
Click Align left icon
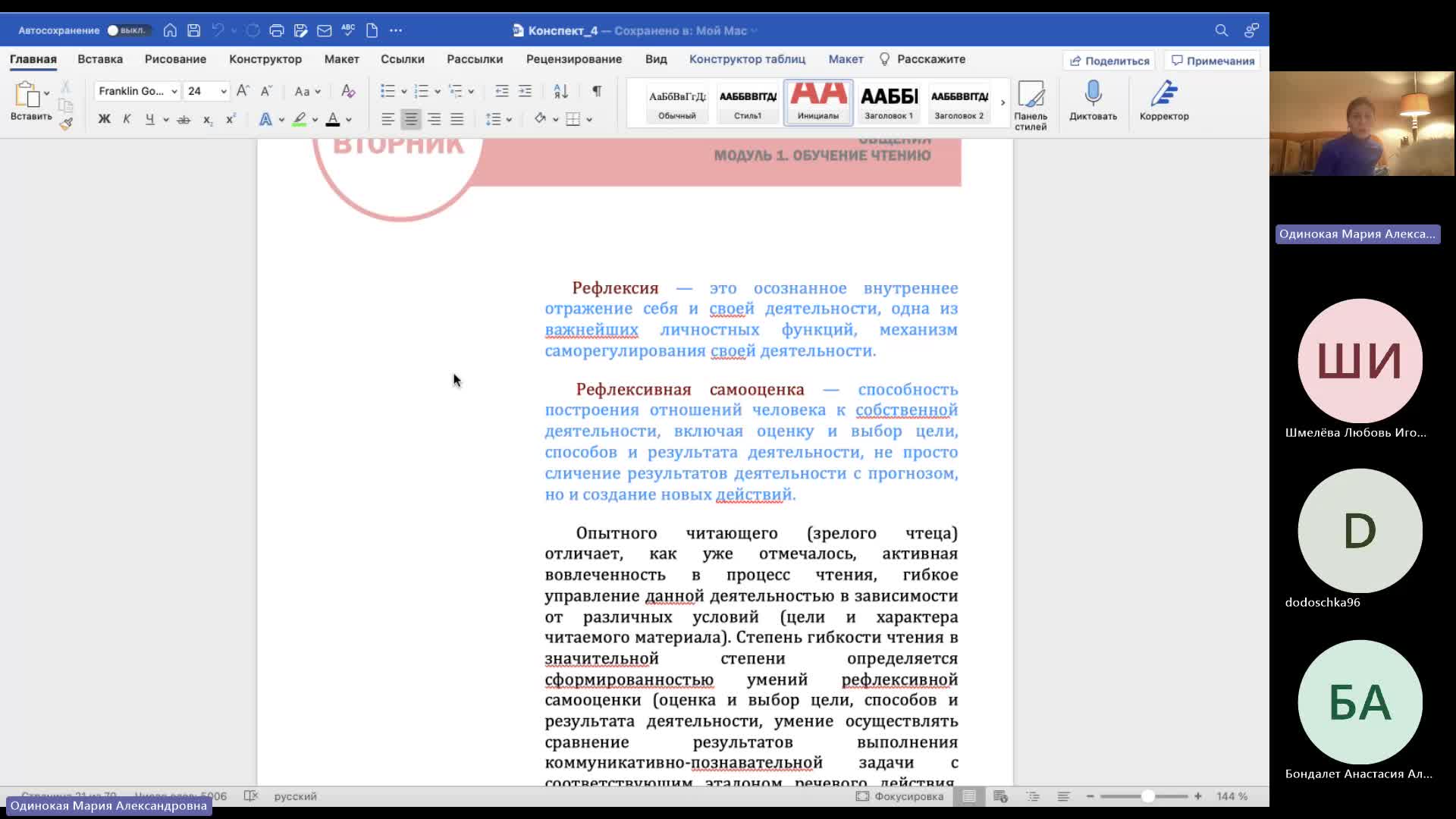tap(388, 119)
